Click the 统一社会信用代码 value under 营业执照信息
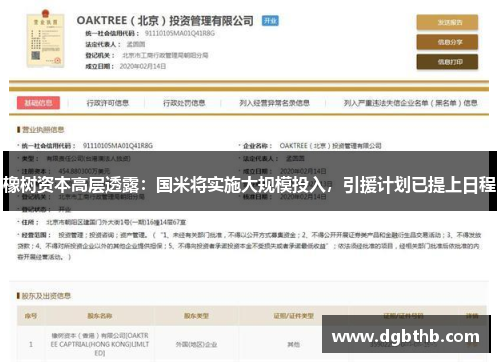The height and width of the screenshot is (362, 500). click(x=118, y=146)
